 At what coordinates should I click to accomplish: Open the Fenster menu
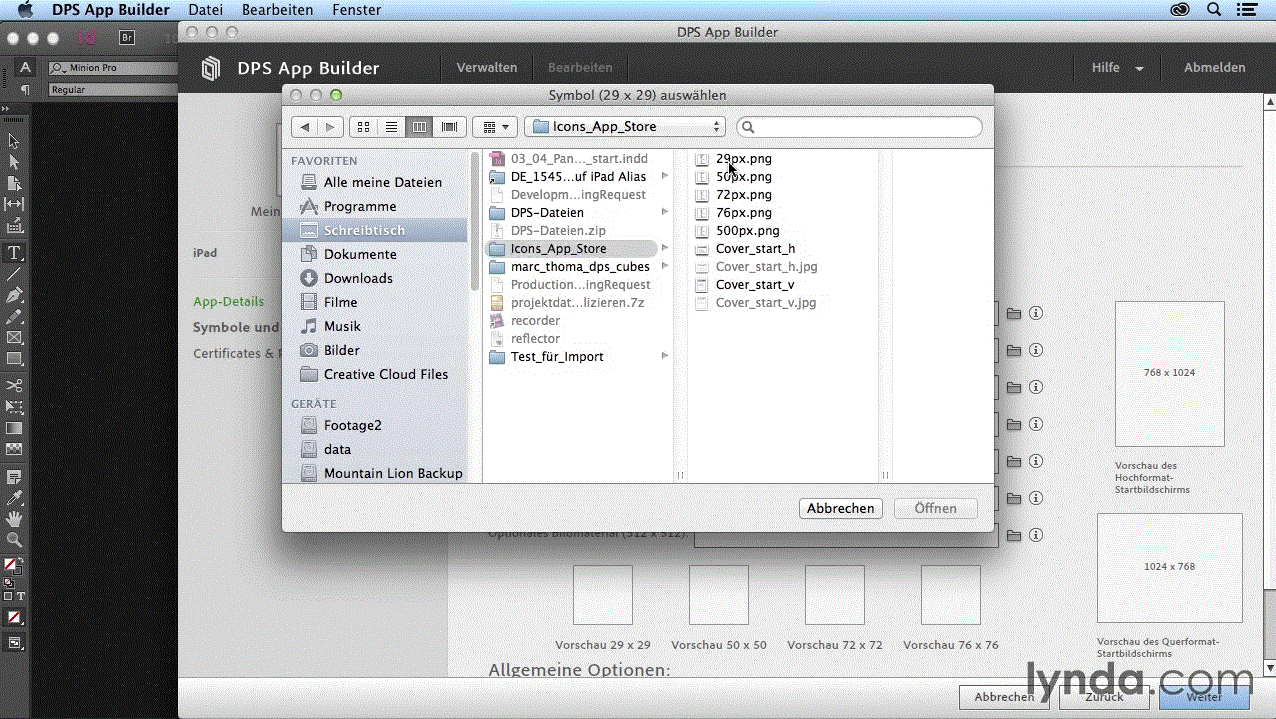point(357,10)
